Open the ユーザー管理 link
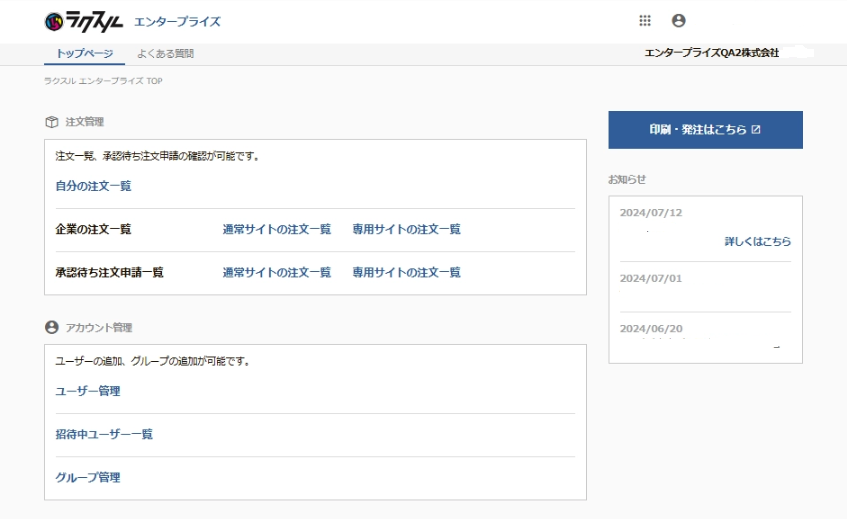 point(88,391)
